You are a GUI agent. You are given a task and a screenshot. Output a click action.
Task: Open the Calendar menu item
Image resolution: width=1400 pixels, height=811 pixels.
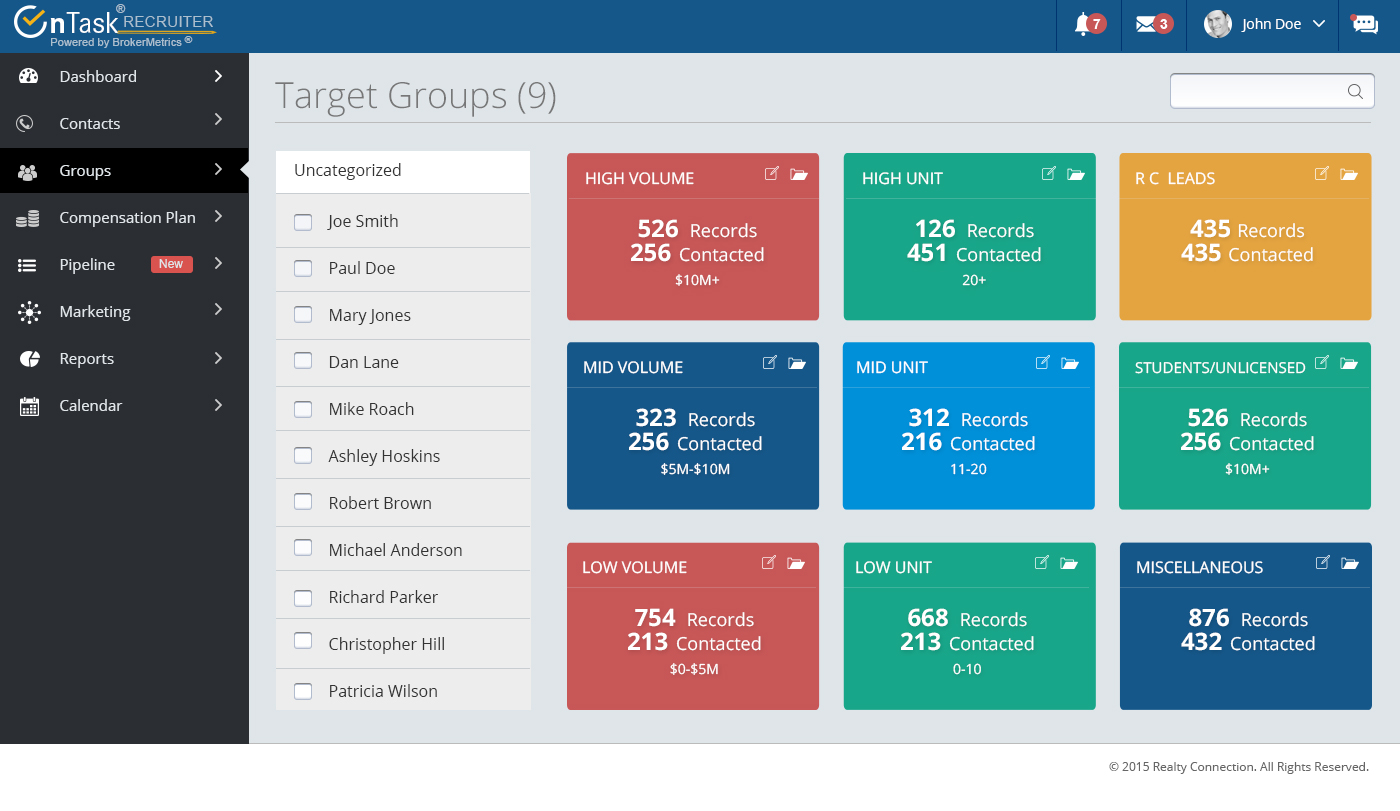(124, 405)
